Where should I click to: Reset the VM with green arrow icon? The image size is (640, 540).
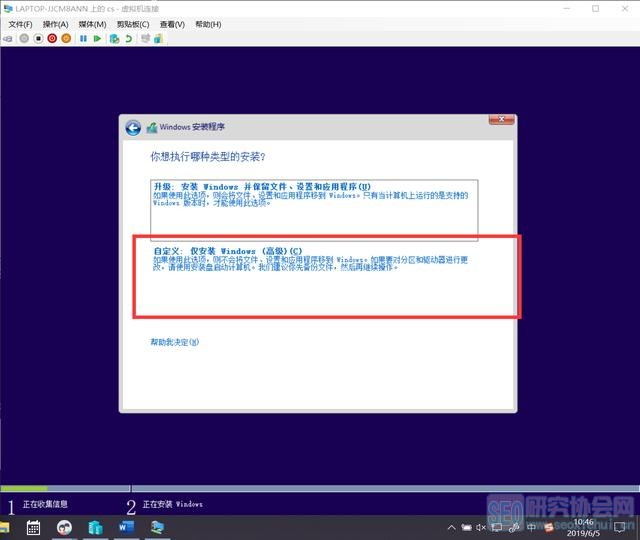click(x=97, y=38)
